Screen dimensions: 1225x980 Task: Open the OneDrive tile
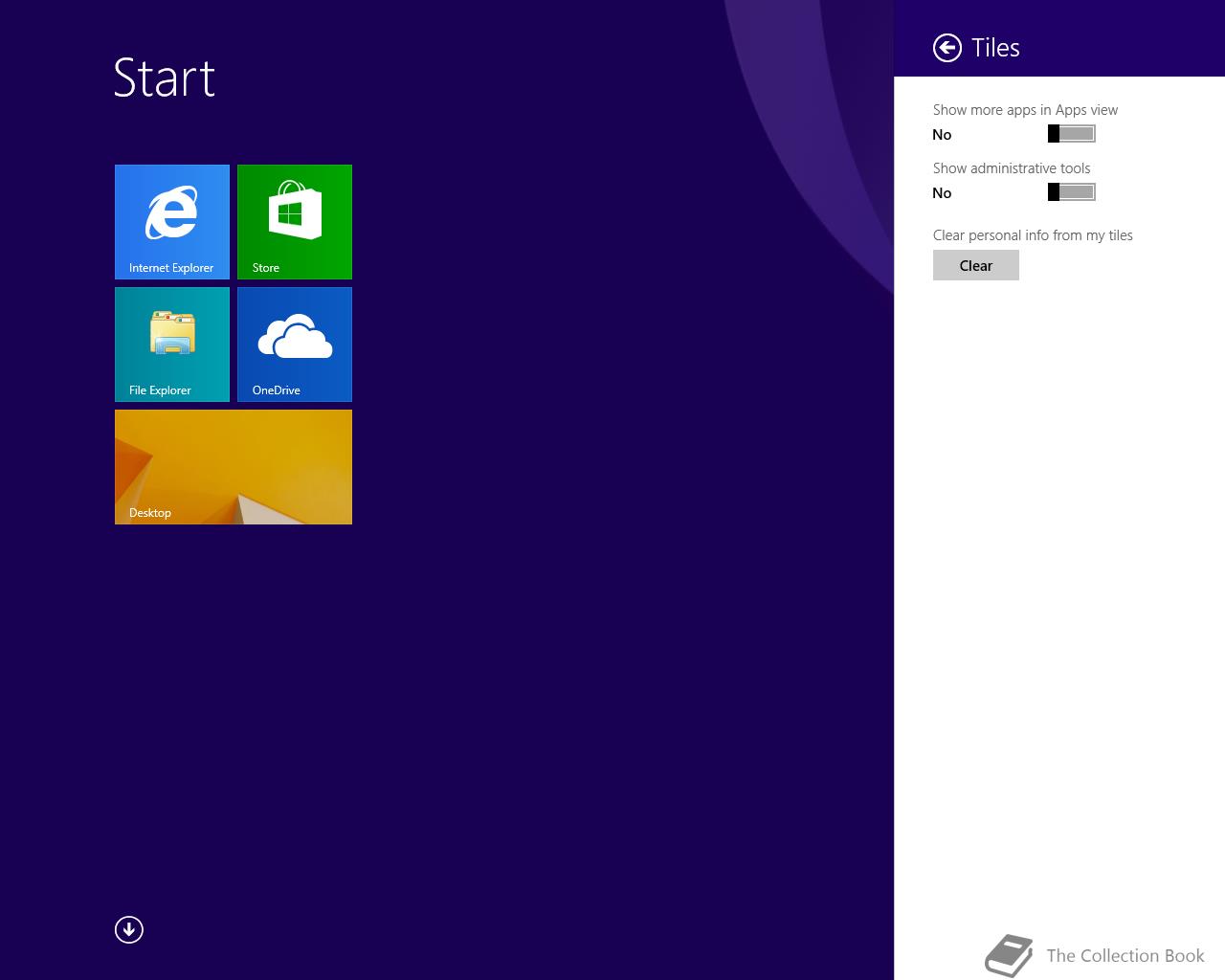coord(295,345)
